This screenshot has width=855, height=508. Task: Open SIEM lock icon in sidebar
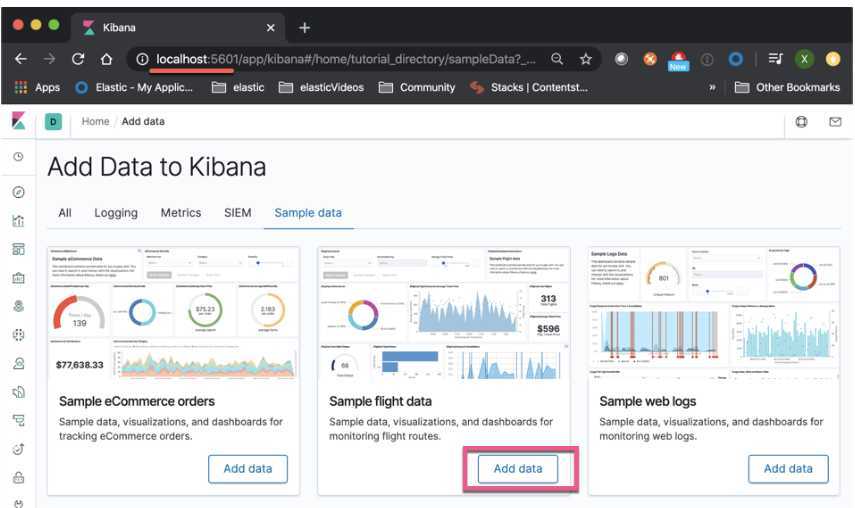pos(19,477)
